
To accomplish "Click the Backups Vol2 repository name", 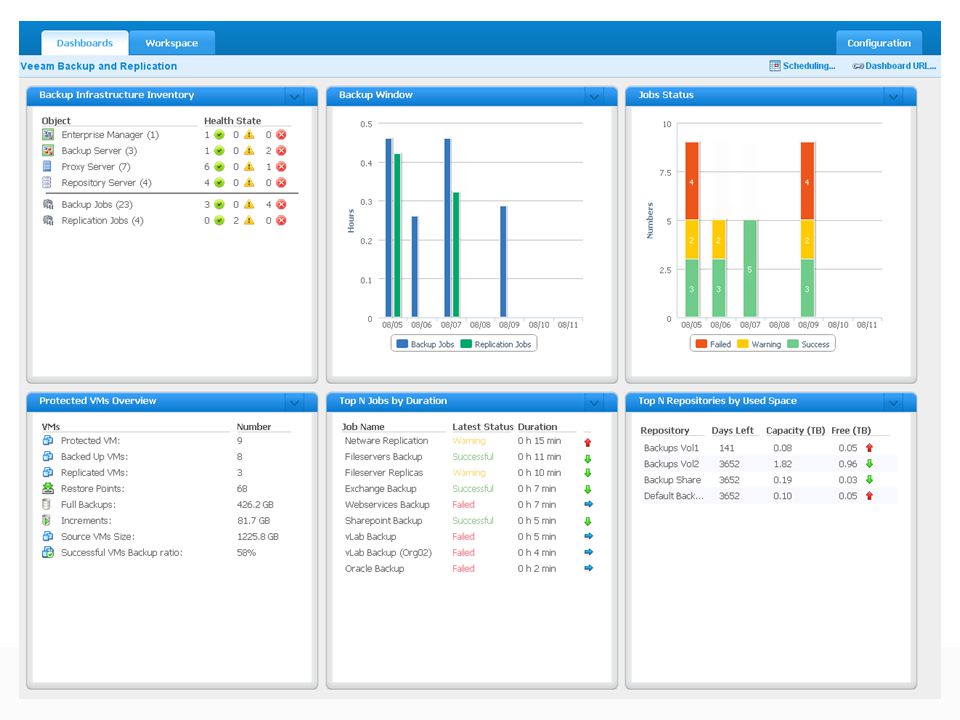I will click(672, 464).
